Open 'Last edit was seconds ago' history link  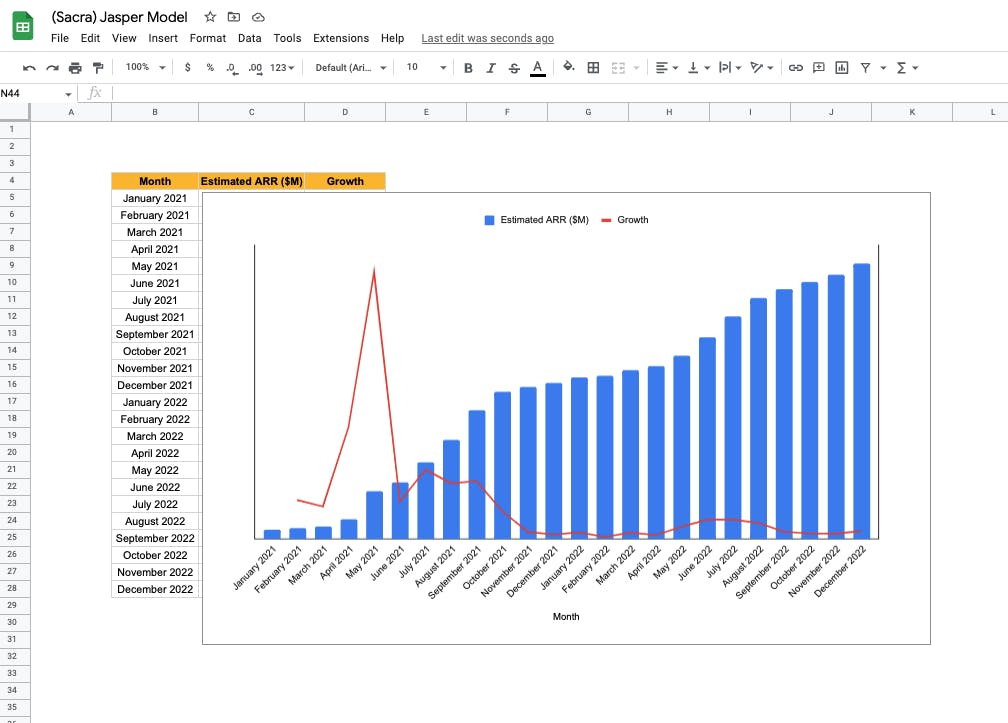pos(487,38)
